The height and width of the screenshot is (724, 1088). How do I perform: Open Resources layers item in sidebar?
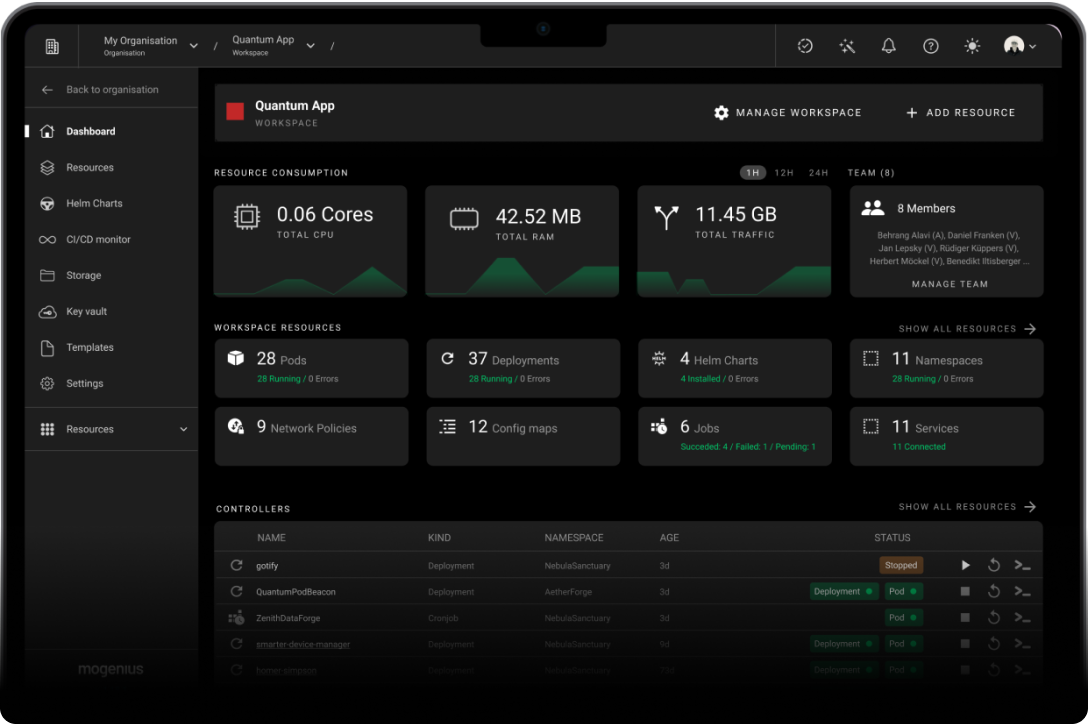point(111,167)
